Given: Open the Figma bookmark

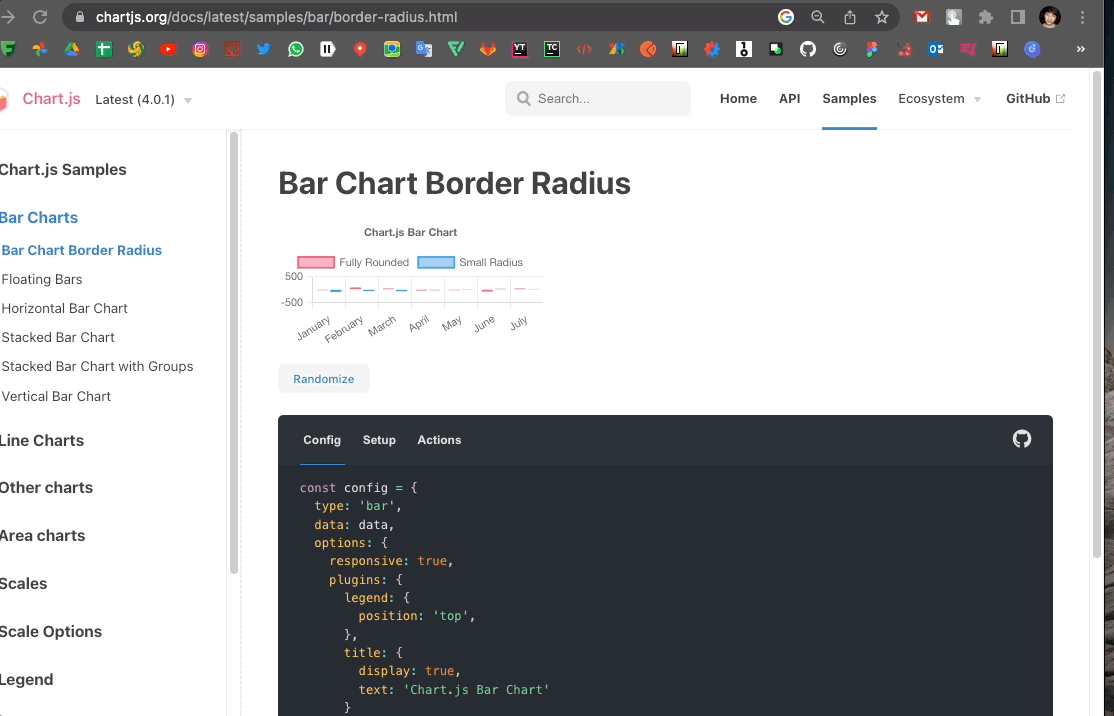Looking at the screenshot, I should 872,49.
